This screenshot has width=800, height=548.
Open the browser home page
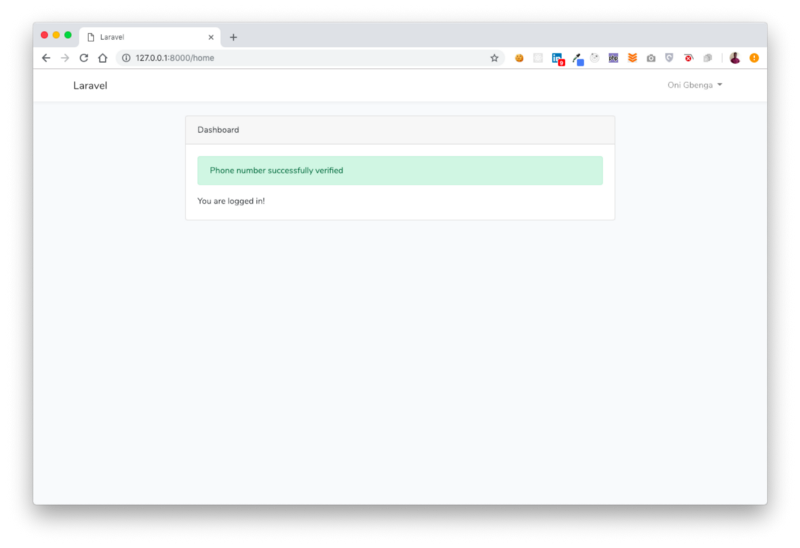click(103, 58)
